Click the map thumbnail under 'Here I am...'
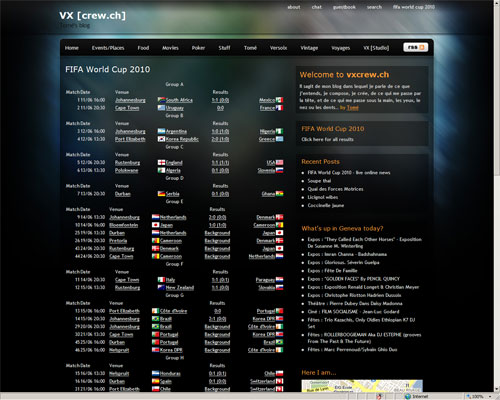This screenshot has width=500, height=400. click(x=362, y=386)
